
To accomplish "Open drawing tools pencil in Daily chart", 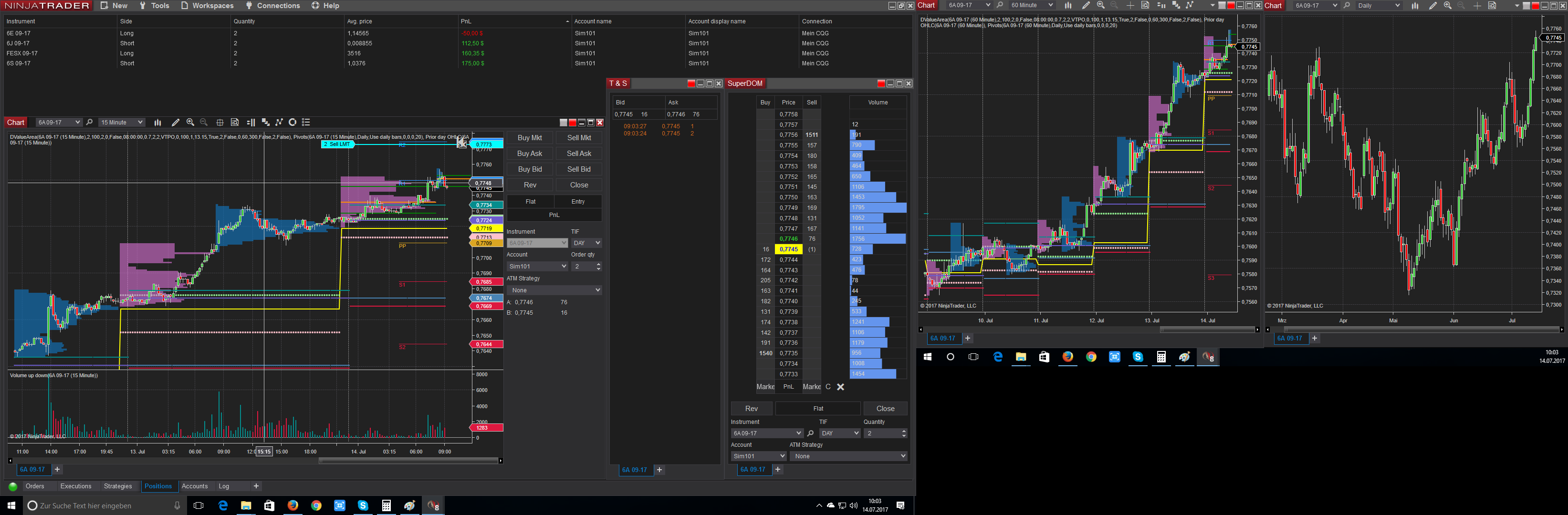I will (1432, 5).
